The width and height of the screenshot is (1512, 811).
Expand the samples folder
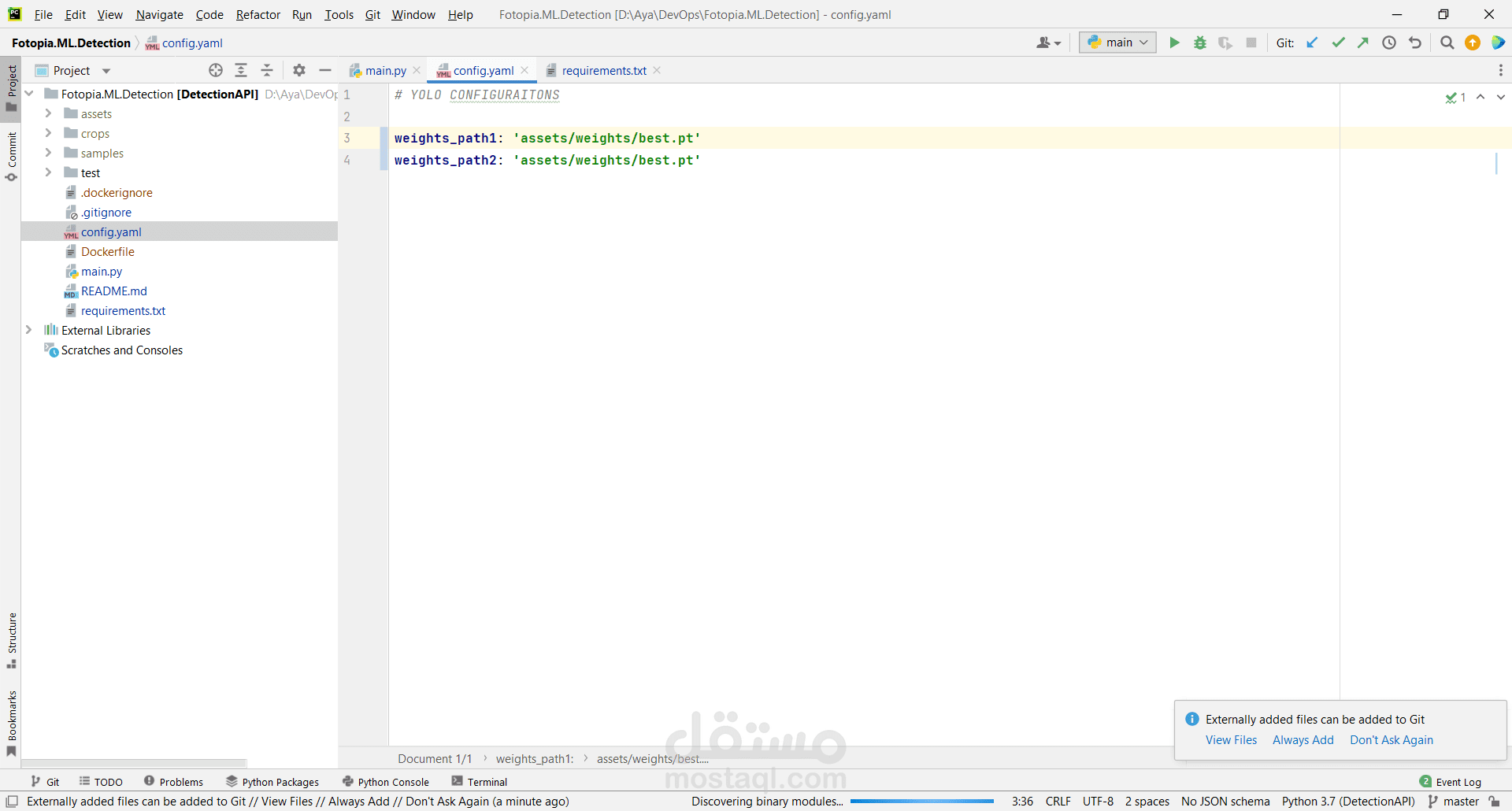[x=48, y=153]
